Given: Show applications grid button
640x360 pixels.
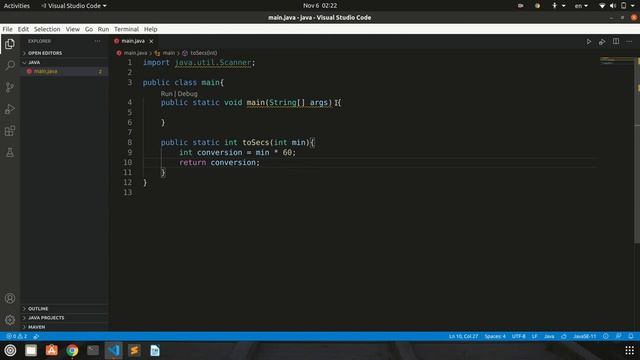Looking at the screenshot, I should (x=629, y=350).
